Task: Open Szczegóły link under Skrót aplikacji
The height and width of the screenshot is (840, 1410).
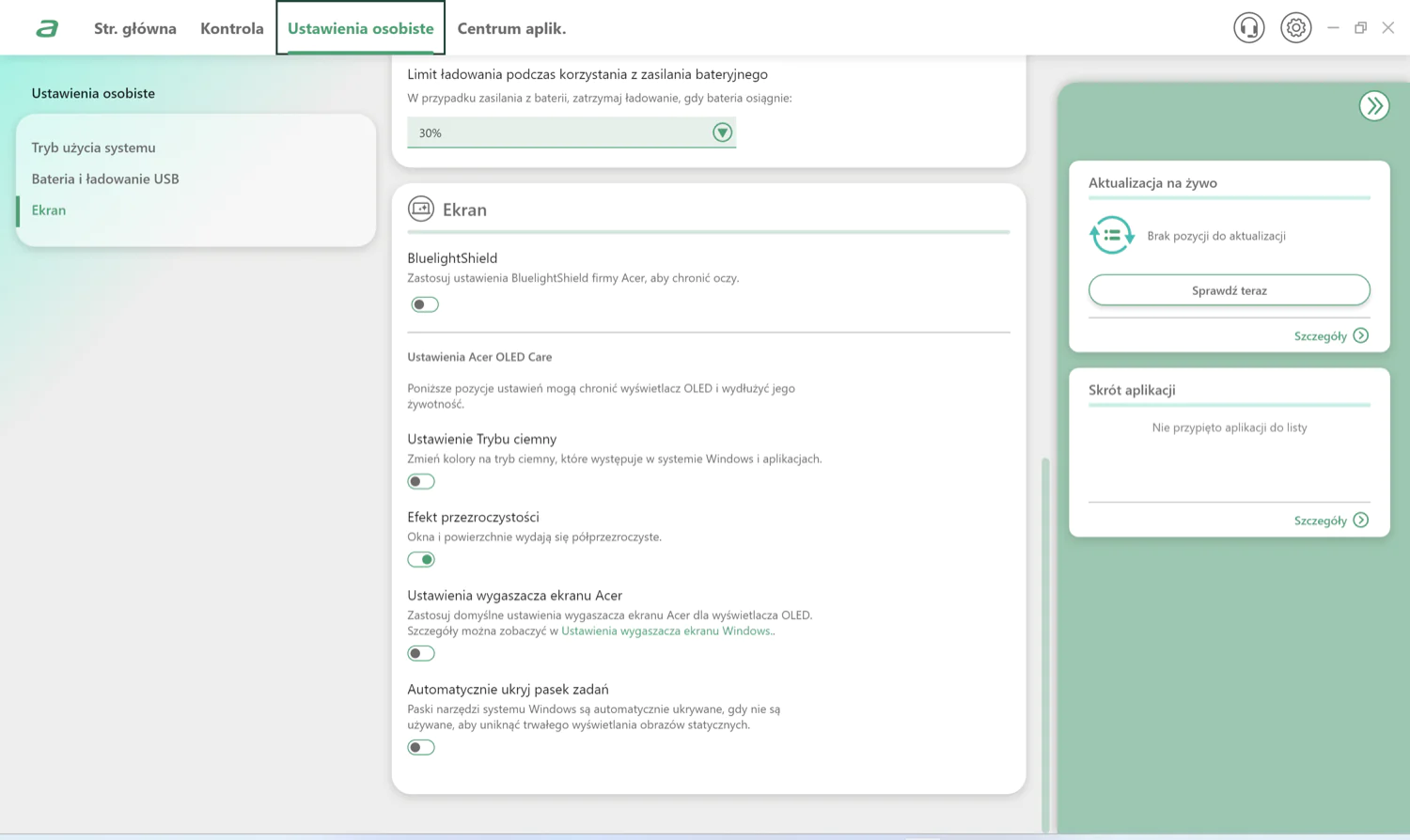Action: pyautogui.click(x=1321, y=520)
